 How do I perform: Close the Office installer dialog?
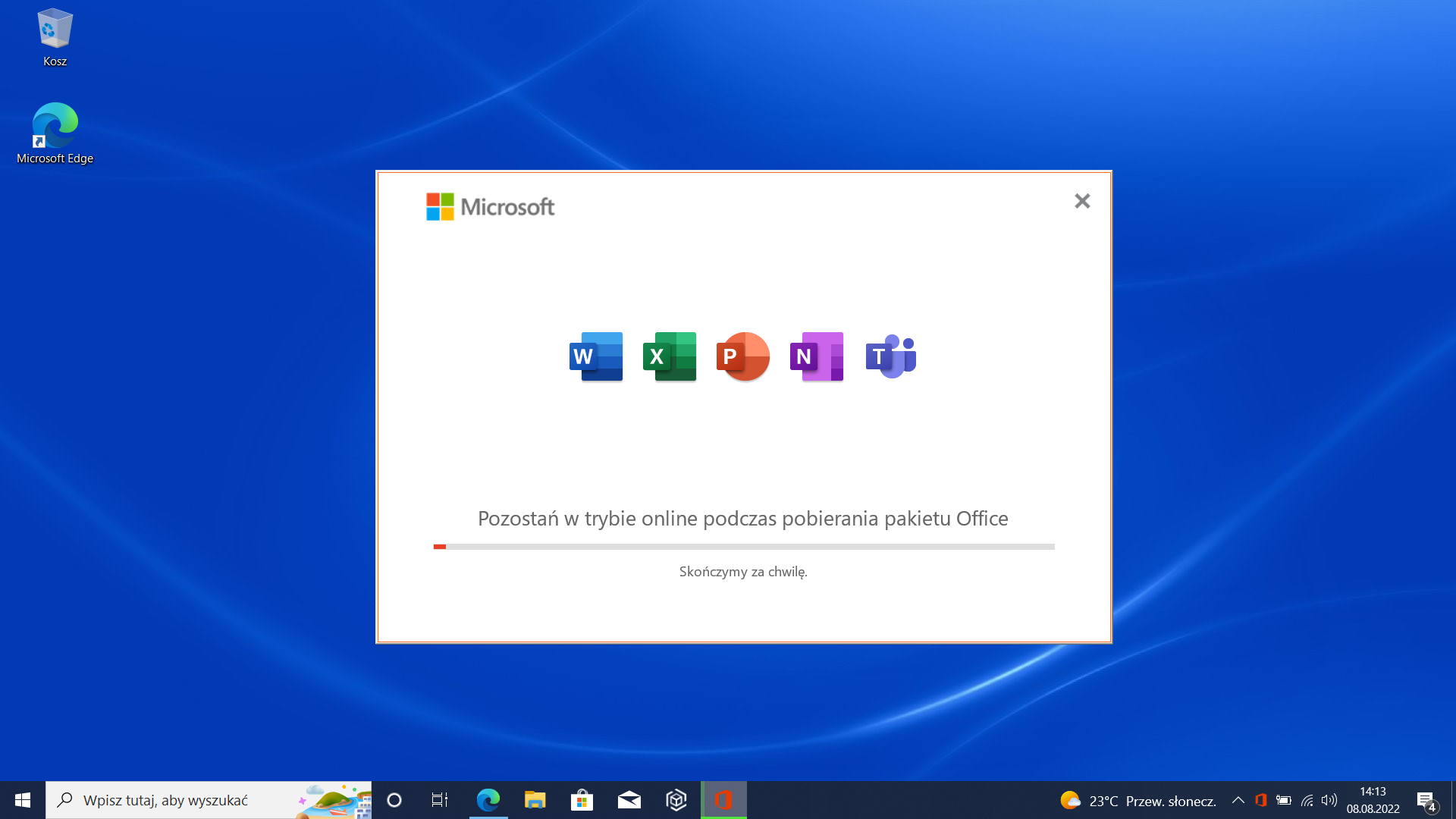click(1082, 201)
